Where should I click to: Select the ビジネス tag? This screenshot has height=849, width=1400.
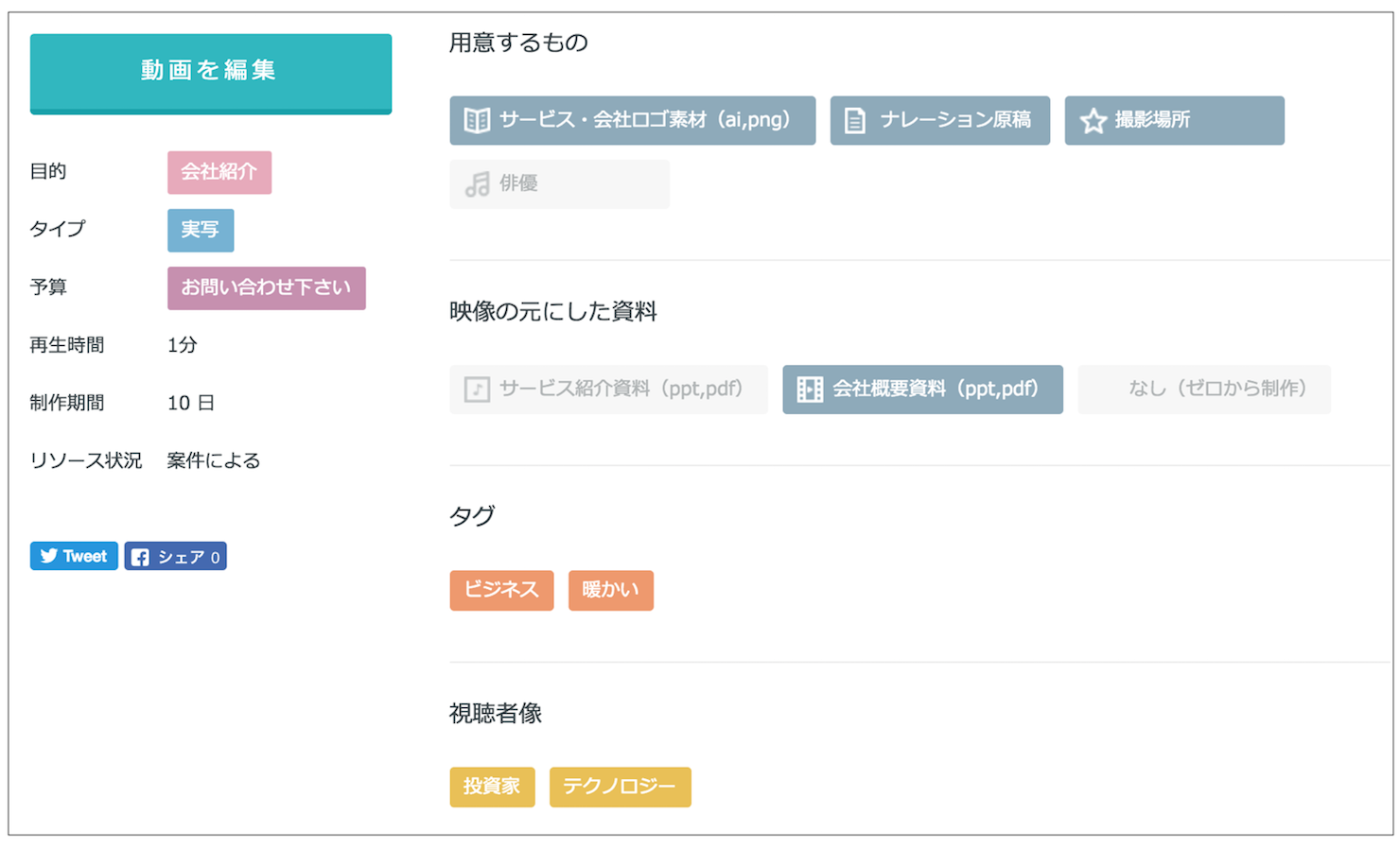501,590
